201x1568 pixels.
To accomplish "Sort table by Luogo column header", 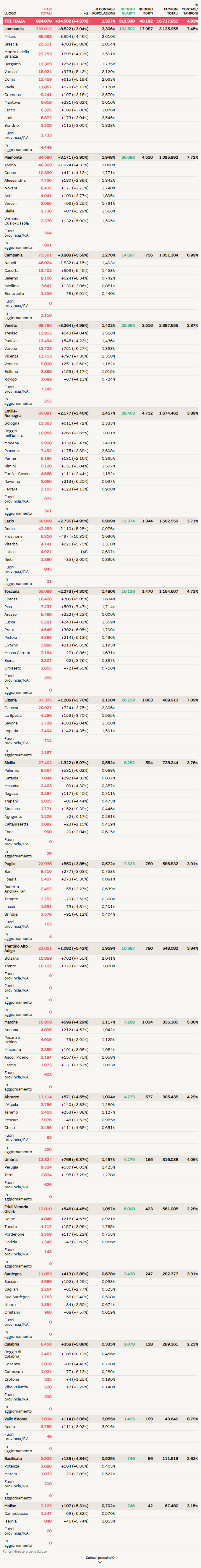I will coord(10,13).
